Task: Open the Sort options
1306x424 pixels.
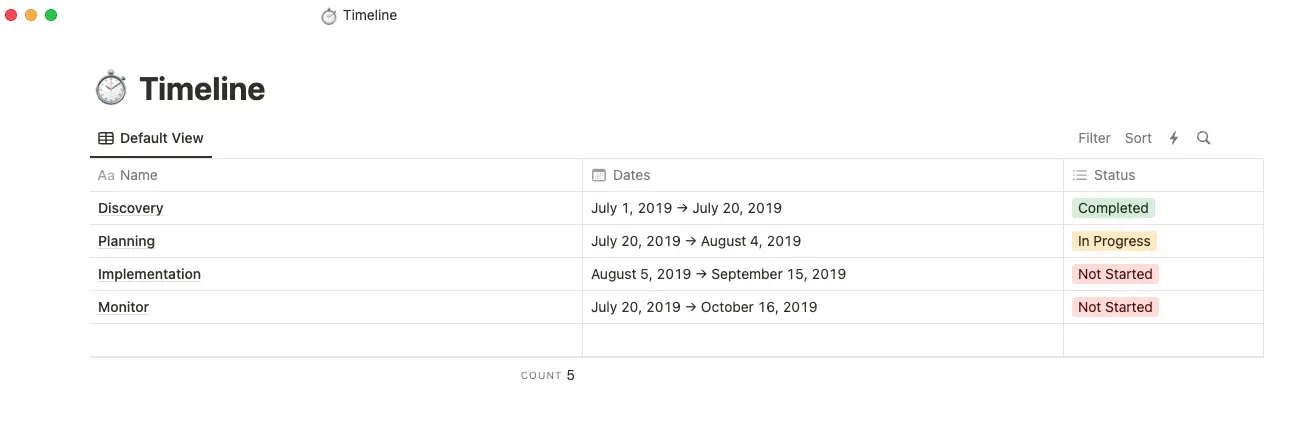Action: [x=1138, y=138]
